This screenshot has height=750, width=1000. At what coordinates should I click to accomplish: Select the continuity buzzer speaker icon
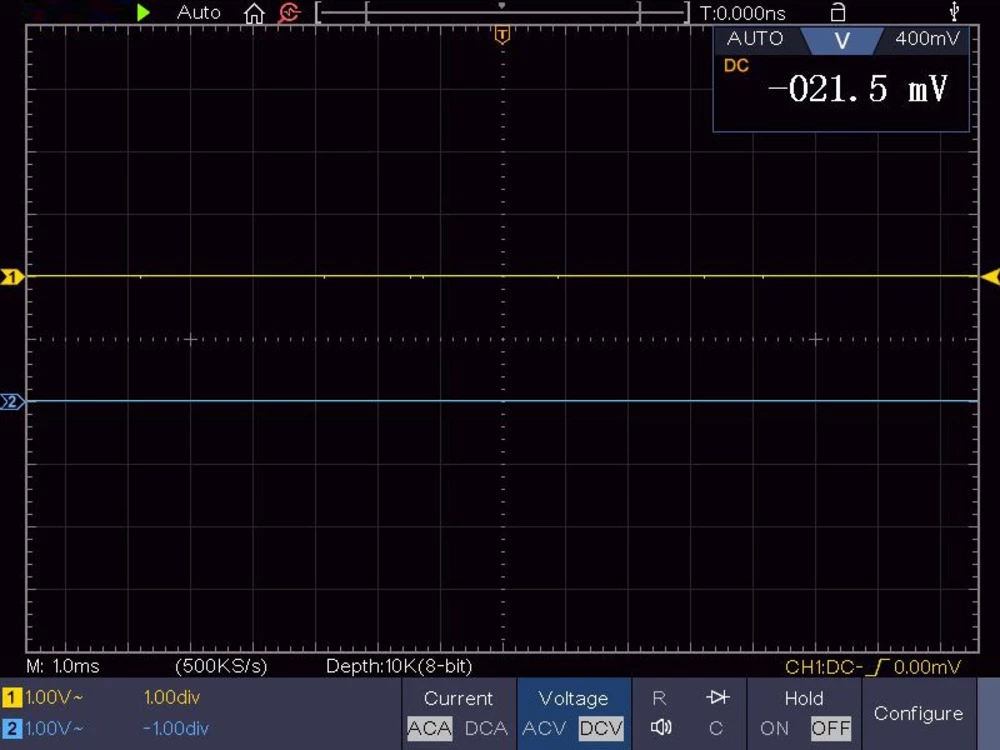tap(660, 728)
